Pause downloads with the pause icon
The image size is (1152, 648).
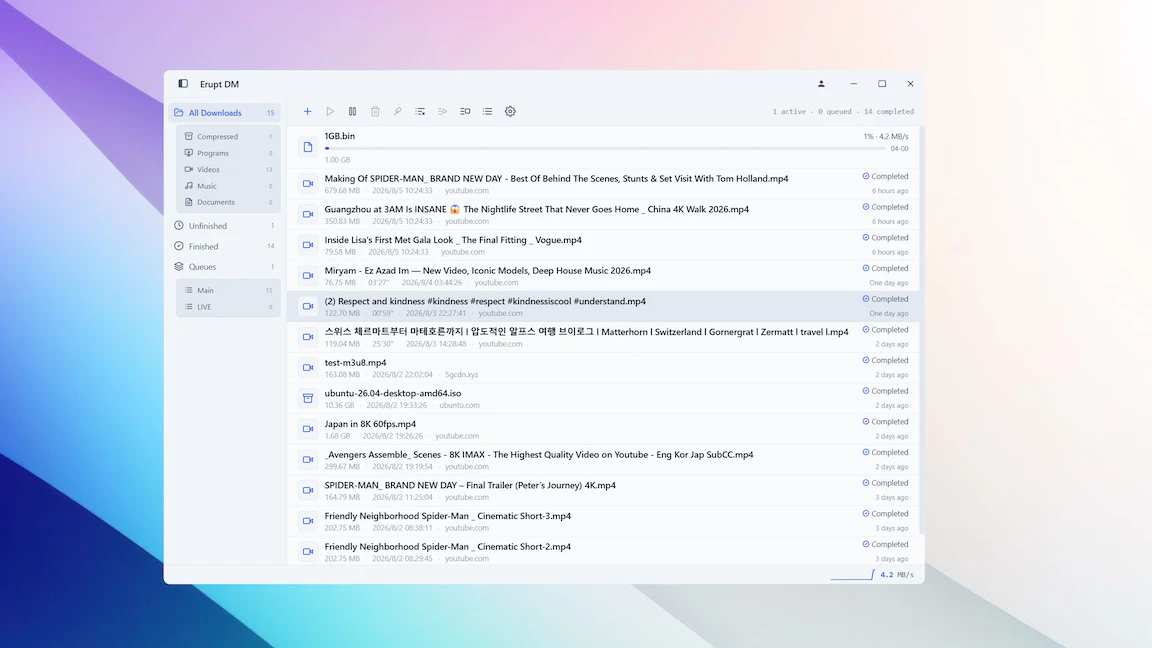click(353, 112)
